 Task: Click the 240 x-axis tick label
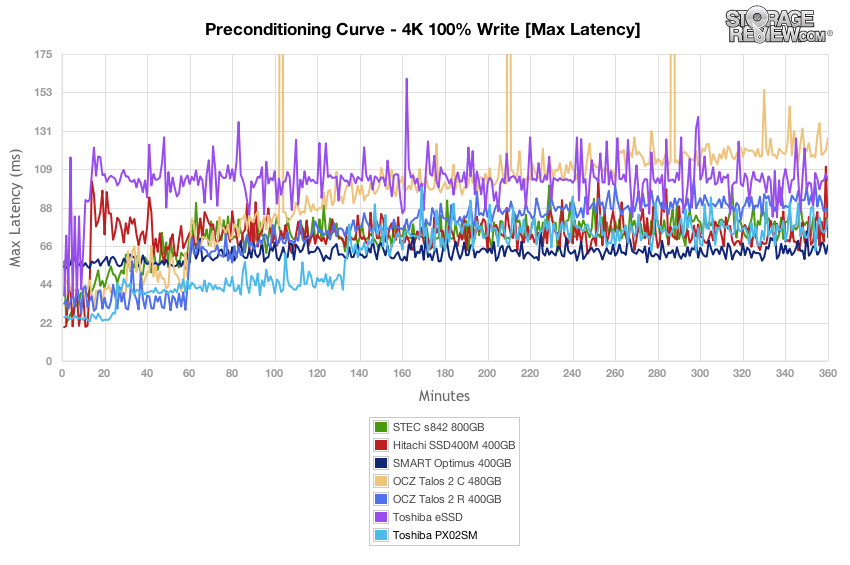[572, 373]
